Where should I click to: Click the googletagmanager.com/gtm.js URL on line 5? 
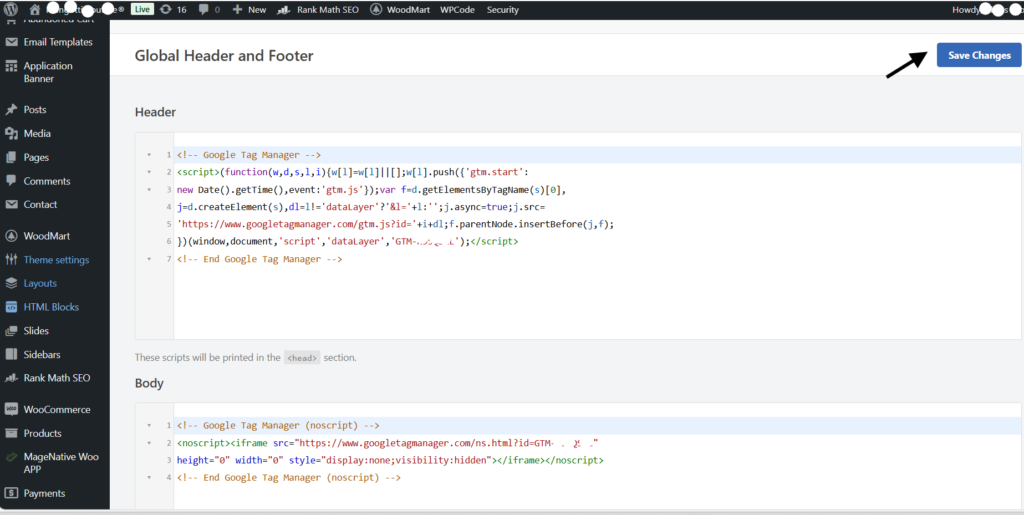tap(296, 225)
